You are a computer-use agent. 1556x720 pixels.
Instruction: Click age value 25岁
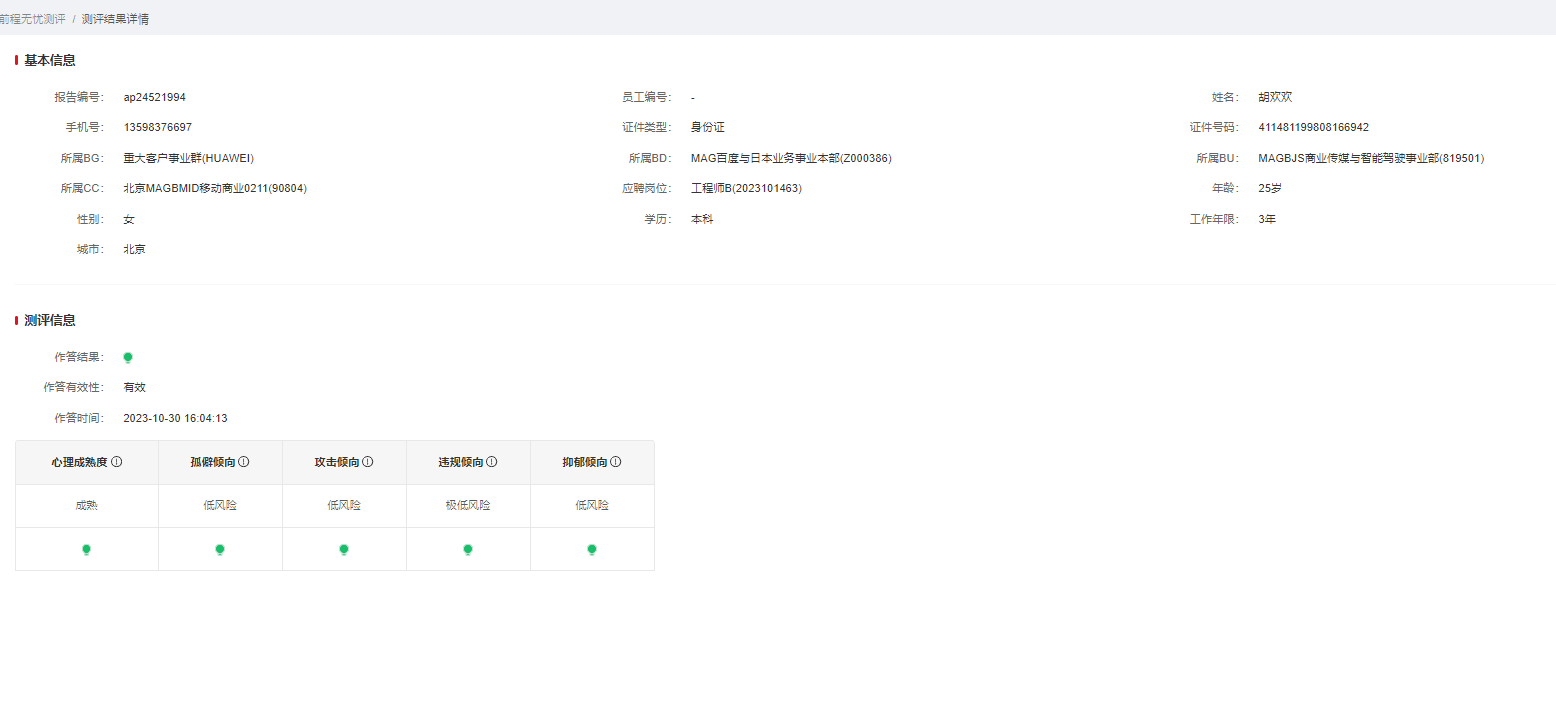(x=1270, y=188)
